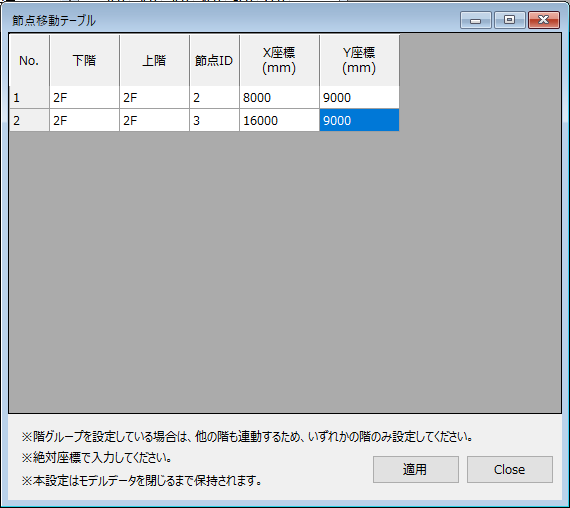
Task: Click the Close button
Action: [510, 469]
